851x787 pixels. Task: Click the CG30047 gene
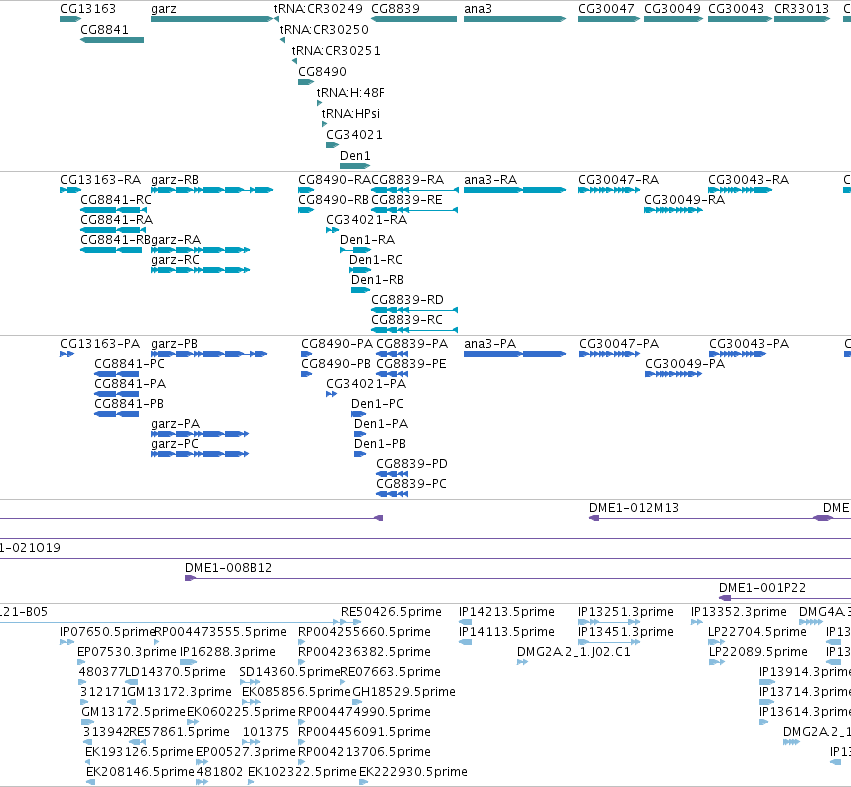point(609,19)
